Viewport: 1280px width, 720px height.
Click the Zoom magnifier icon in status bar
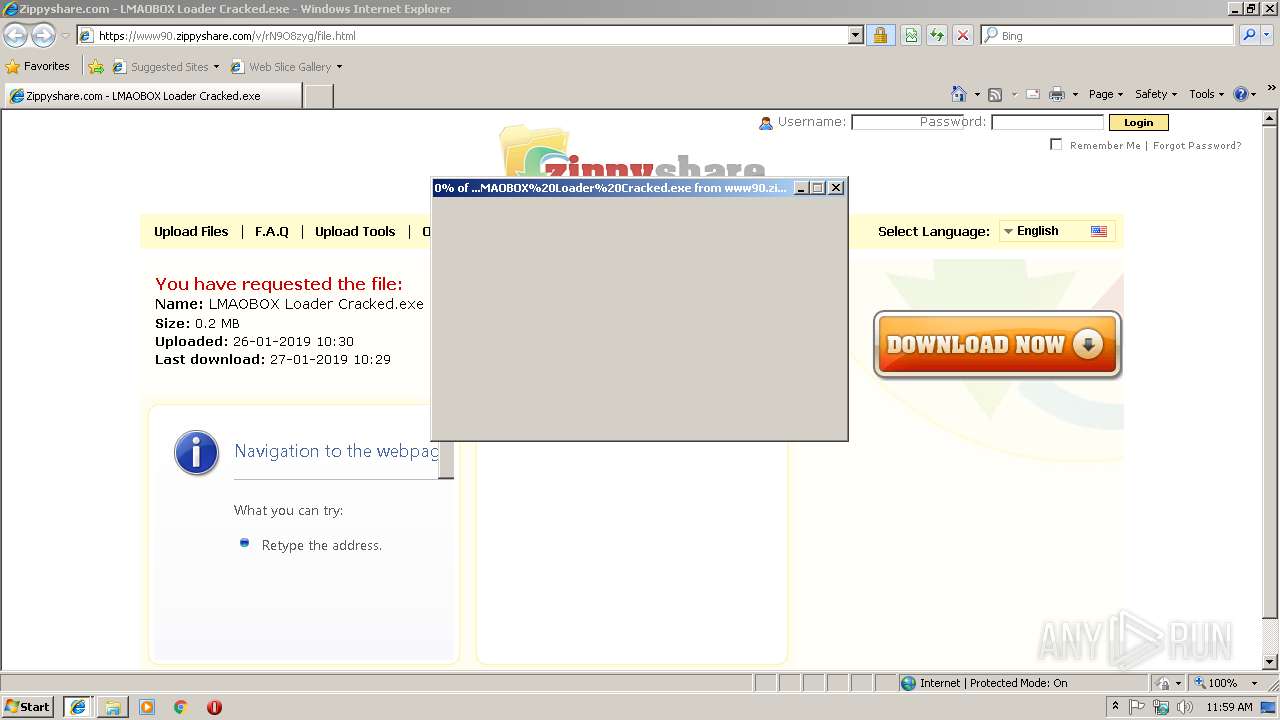coord(1199,683)
